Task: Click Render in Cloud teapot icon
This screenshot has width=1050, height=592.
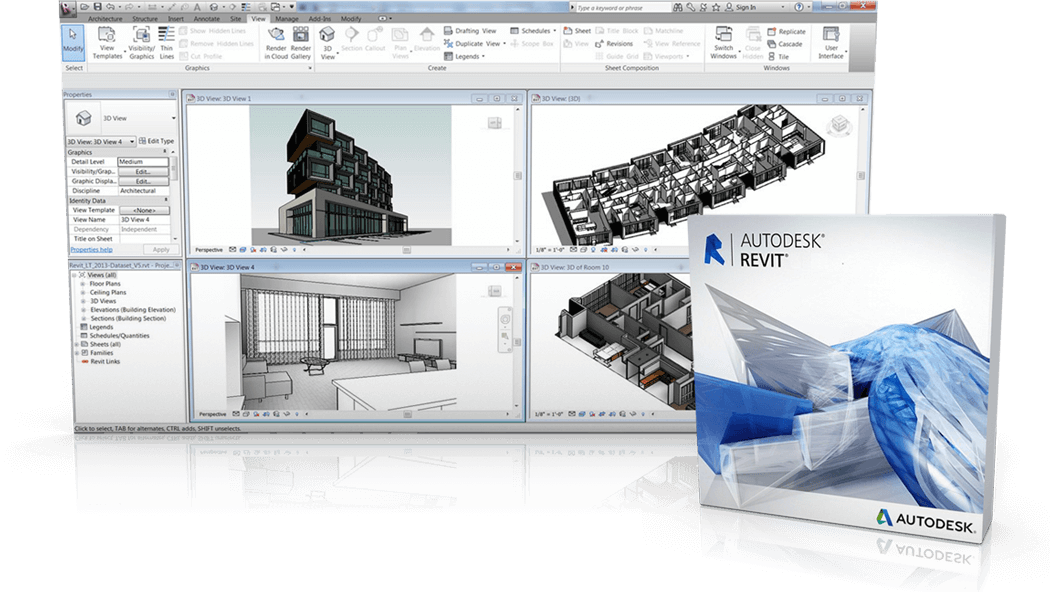Action: (x=276, y=44)
